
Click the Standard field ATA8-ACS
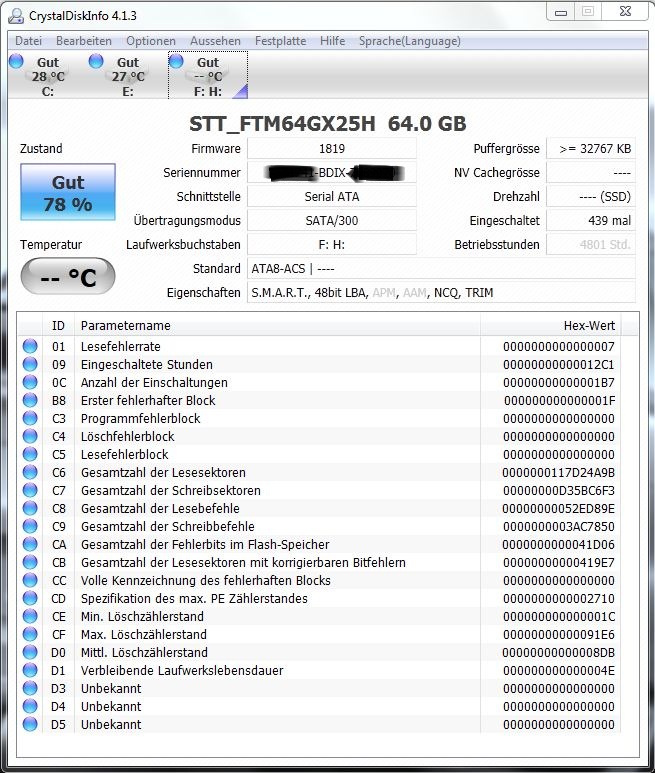click(441, 269)
